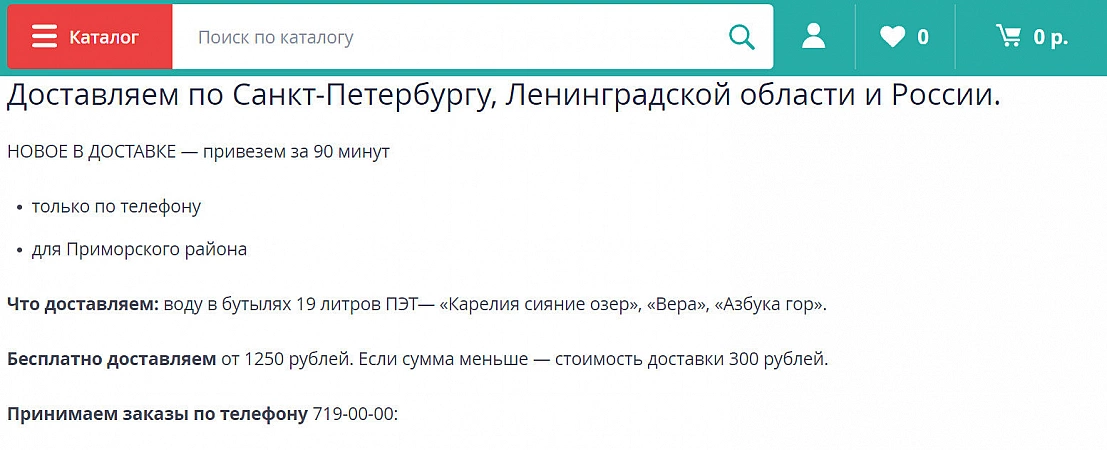
Task: Click the "НОВОЕ В ДОСТАВКЕ" line
Action: tap(198, 152)
